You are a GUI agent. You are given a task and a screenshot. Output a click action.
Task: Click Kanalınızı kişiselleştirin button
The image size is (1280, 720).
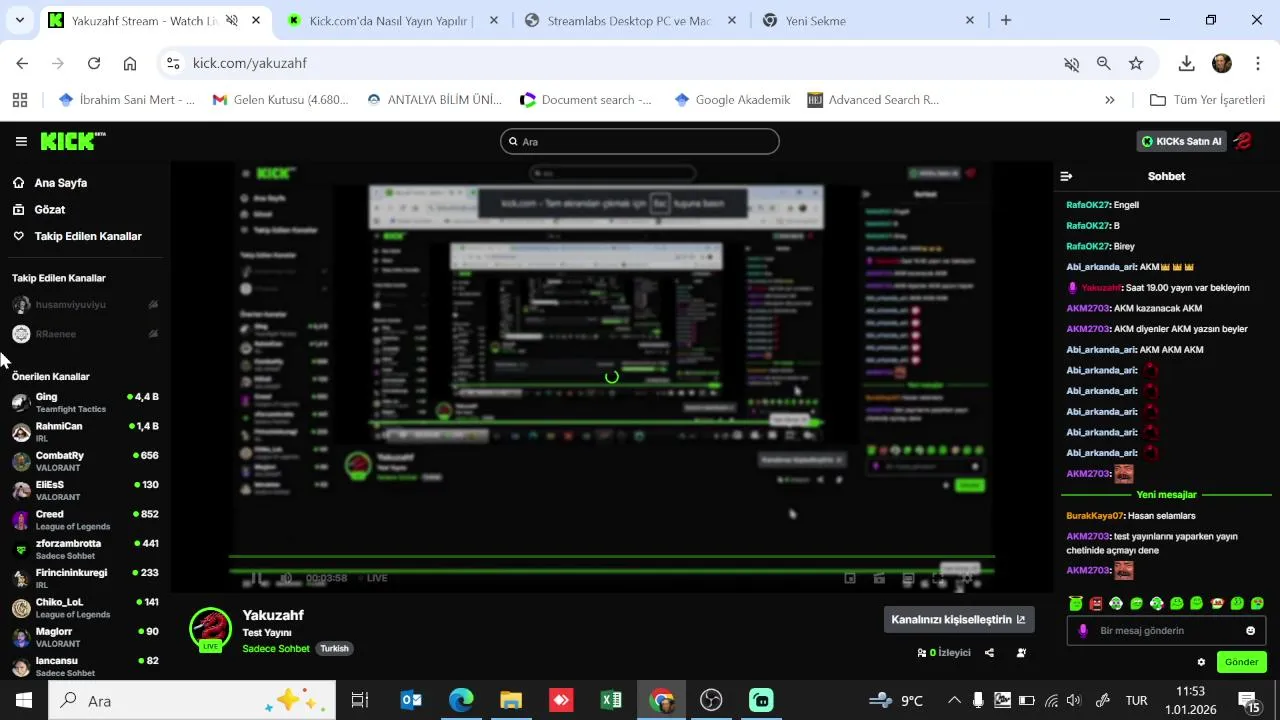[x=958, y=619]
